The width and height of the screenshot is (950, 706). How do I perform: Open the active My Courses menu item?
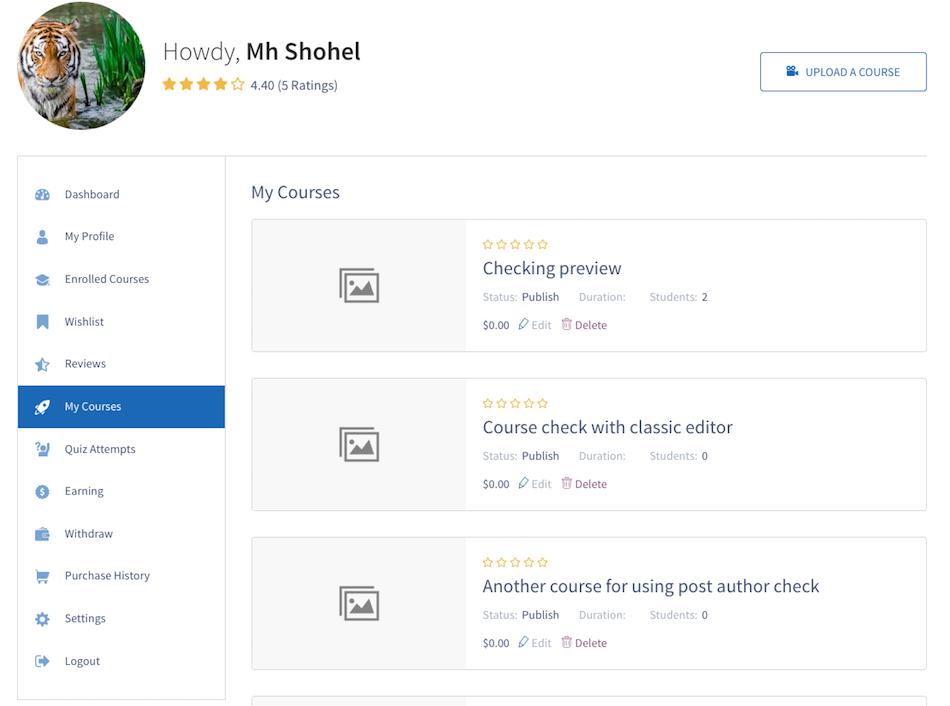121,407
